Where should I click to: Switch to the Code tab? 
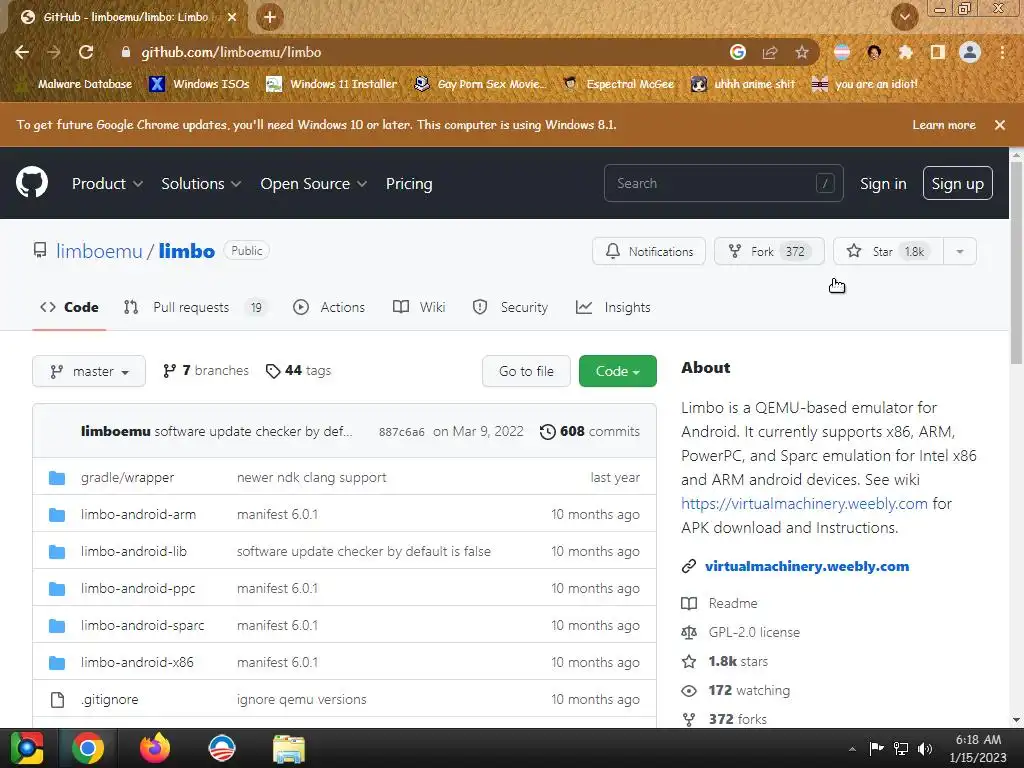(x=69, y=307)
